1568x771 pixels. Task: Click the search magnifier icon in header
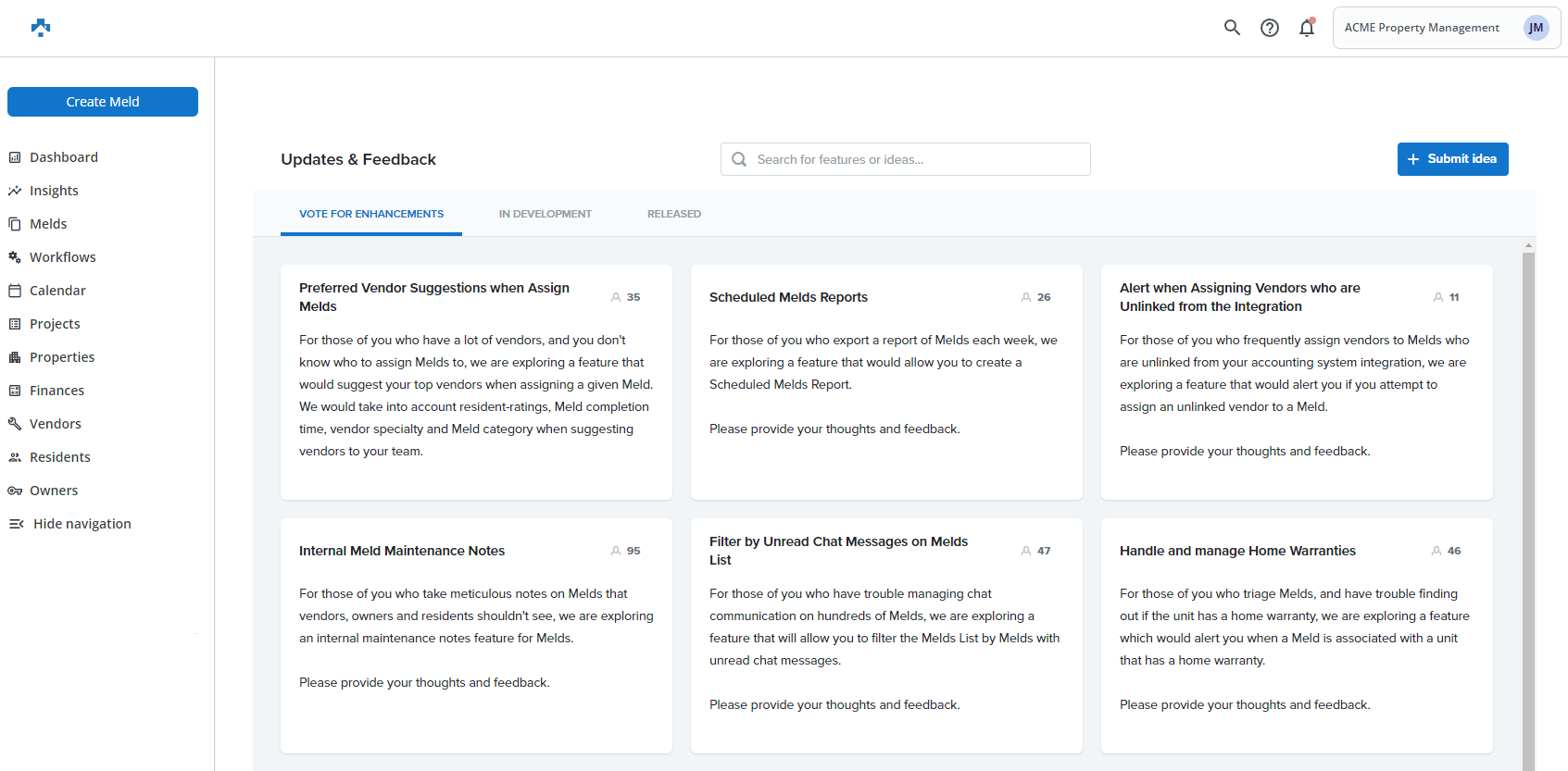(x=1232, y=28)
